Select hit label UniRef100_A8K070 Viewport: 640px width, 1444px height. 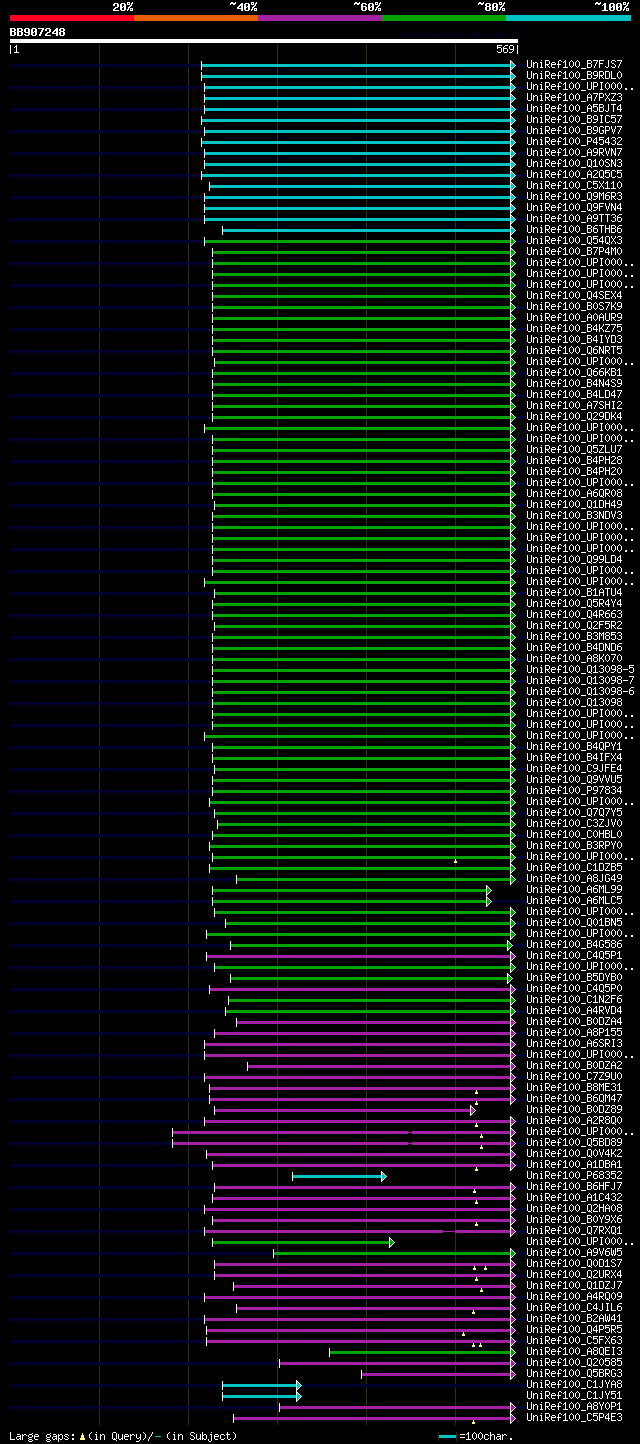(574, 658)
